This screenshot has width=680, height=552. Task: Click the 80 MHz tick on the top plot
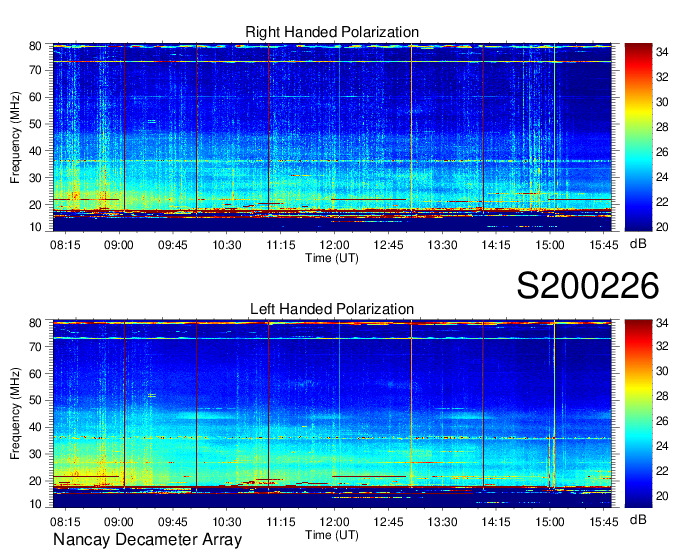(x=35, y=46)
